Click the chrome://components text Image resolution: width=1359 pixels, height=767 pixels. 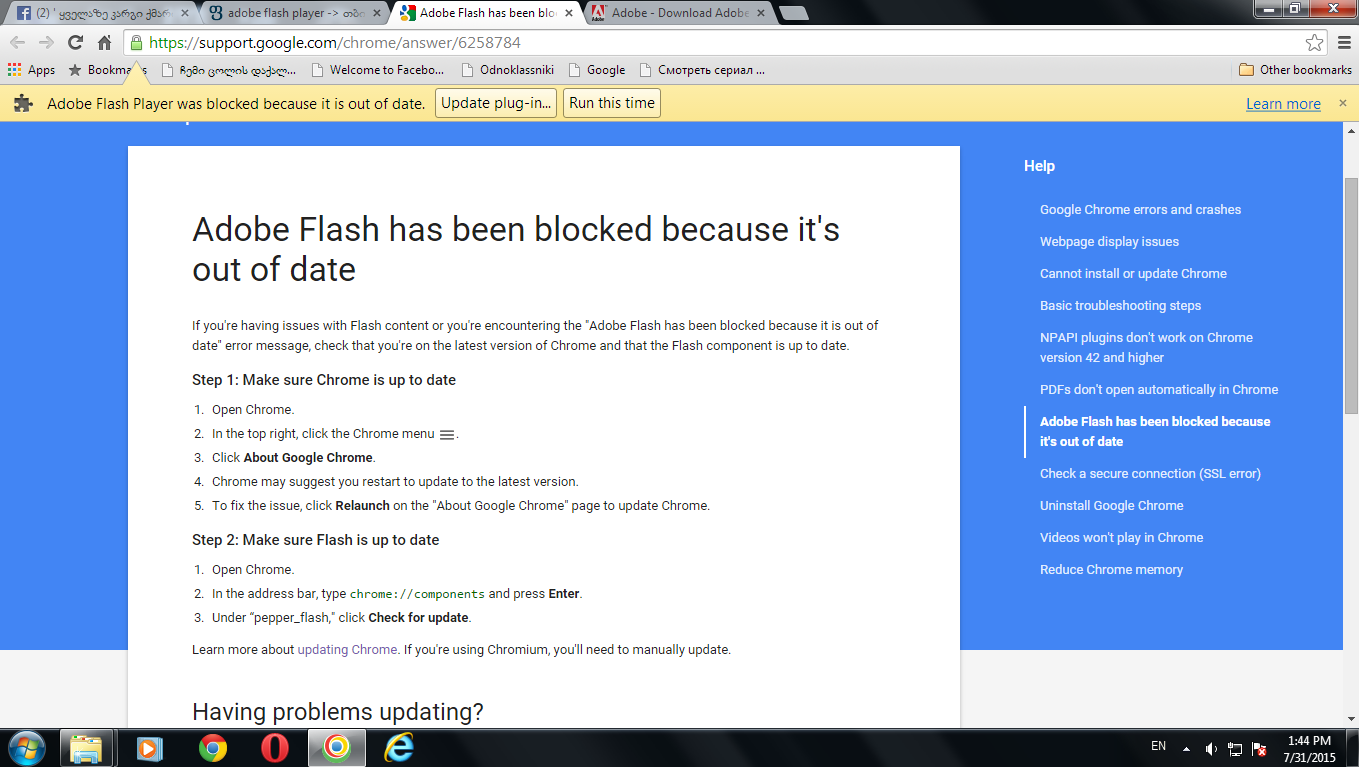(417, 594)
